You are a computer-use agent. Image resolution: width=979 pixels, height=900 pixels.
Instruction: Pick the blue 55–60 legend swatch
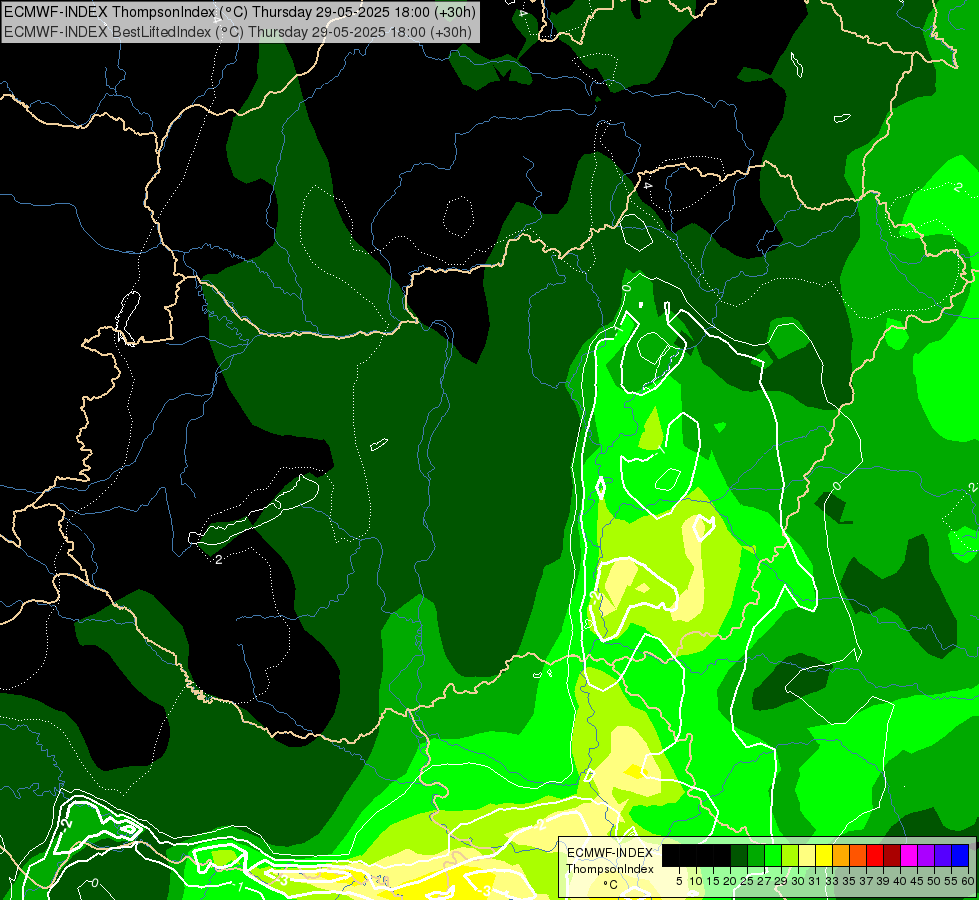coord(960,855)
